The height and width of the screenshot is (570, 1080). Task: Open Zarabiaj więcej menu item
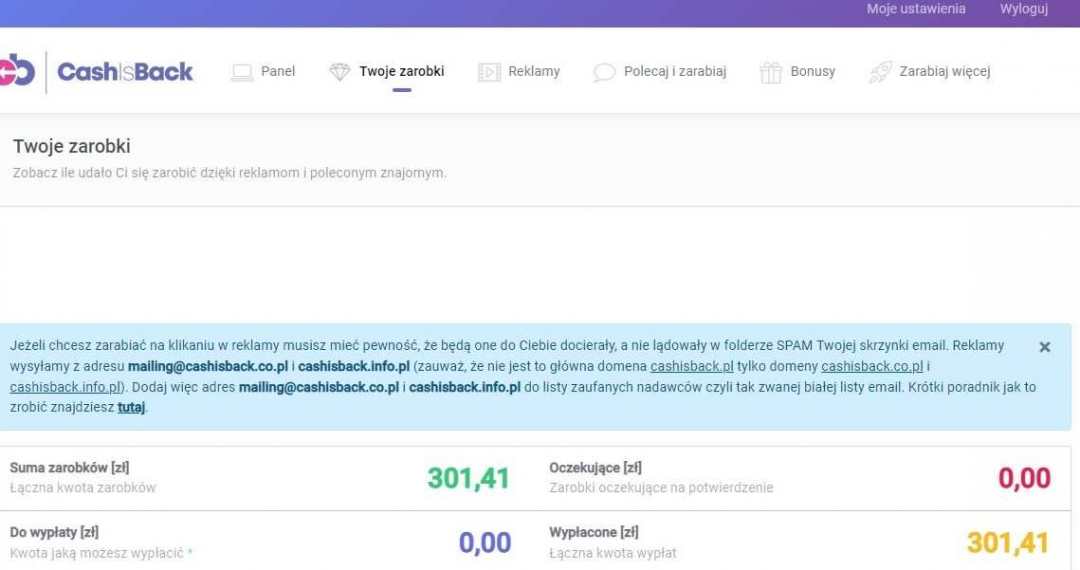[945, 72]
